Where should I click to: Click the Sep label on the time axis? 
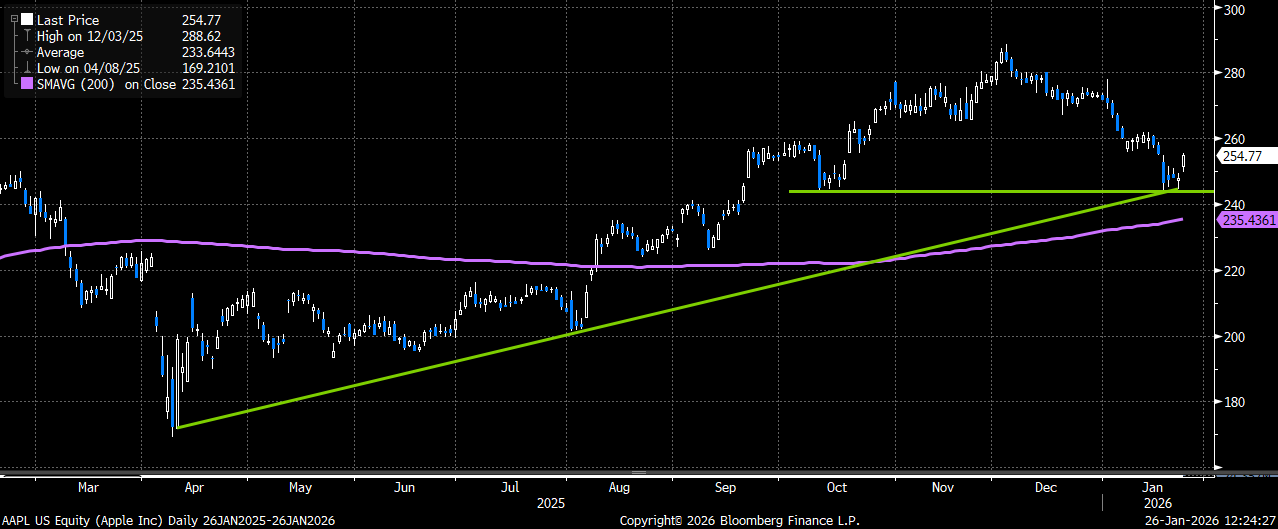[x=725, y=489]
